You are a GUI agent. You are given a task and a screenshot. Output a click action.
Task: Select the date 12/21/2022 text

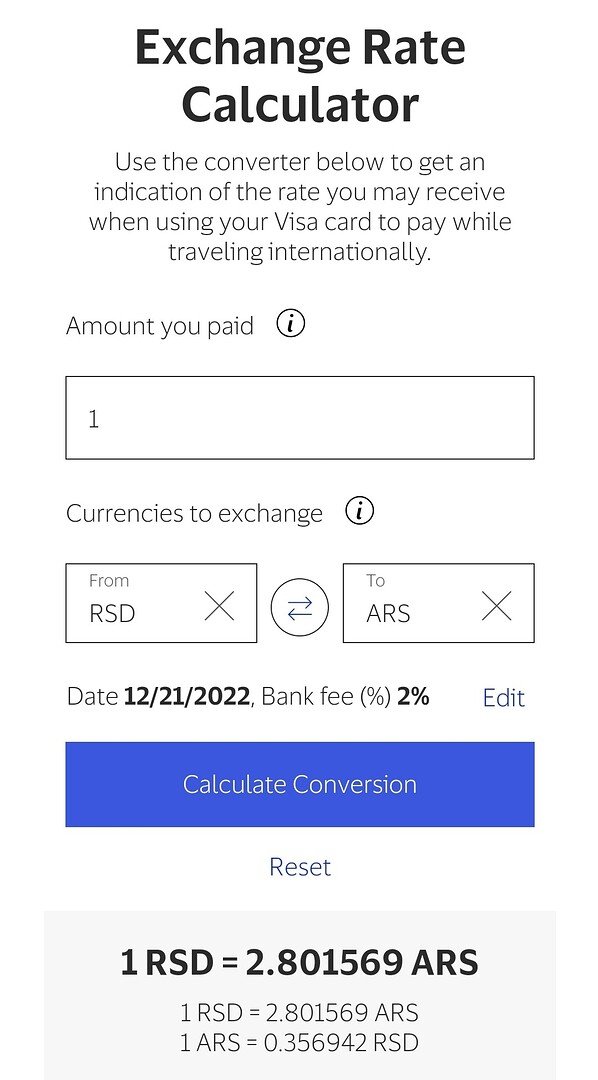tap(187, 697)
